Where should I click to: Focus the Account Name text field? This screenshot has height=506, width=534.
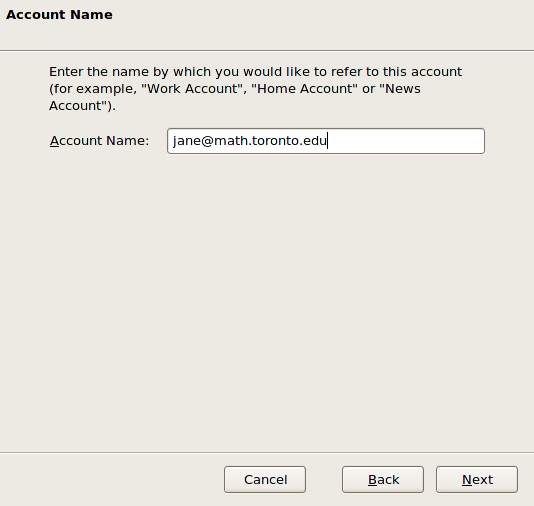[x=326, y=141]
